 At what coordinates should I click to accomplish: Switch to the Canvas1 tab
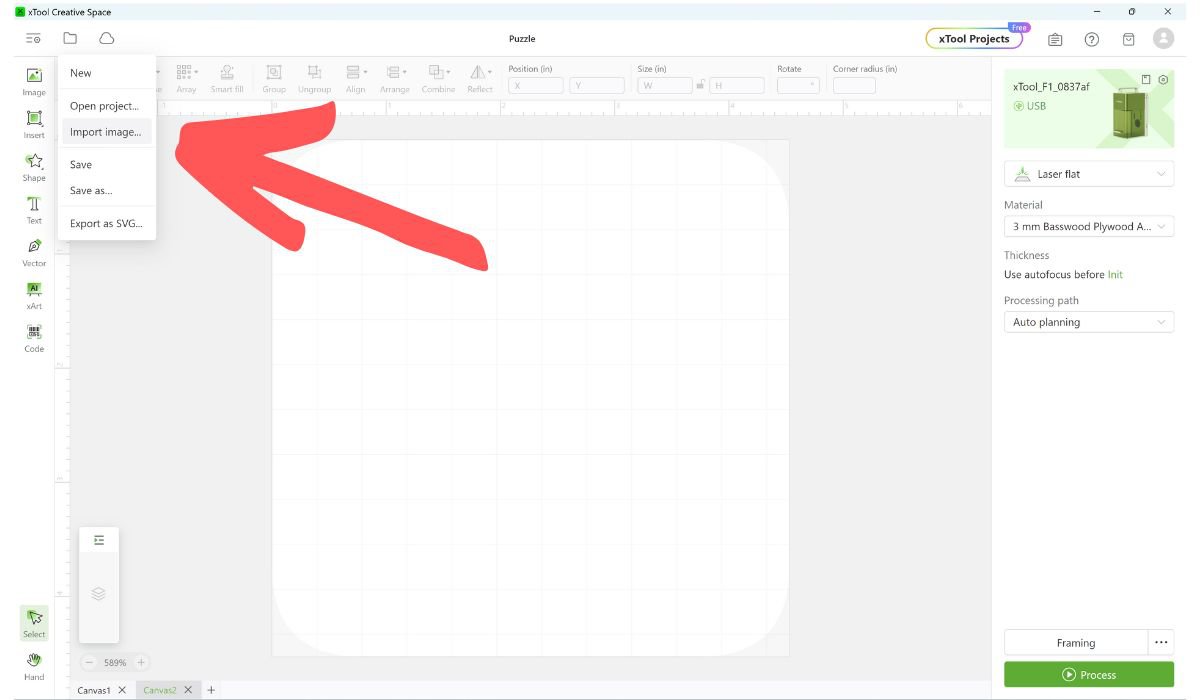(x=94, y=690)
